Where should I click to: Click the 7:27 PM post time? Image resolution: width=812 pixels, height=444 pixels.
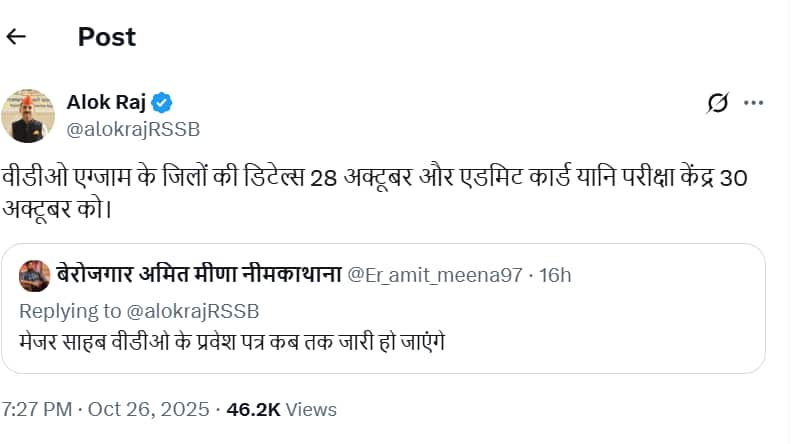(36, 409)
